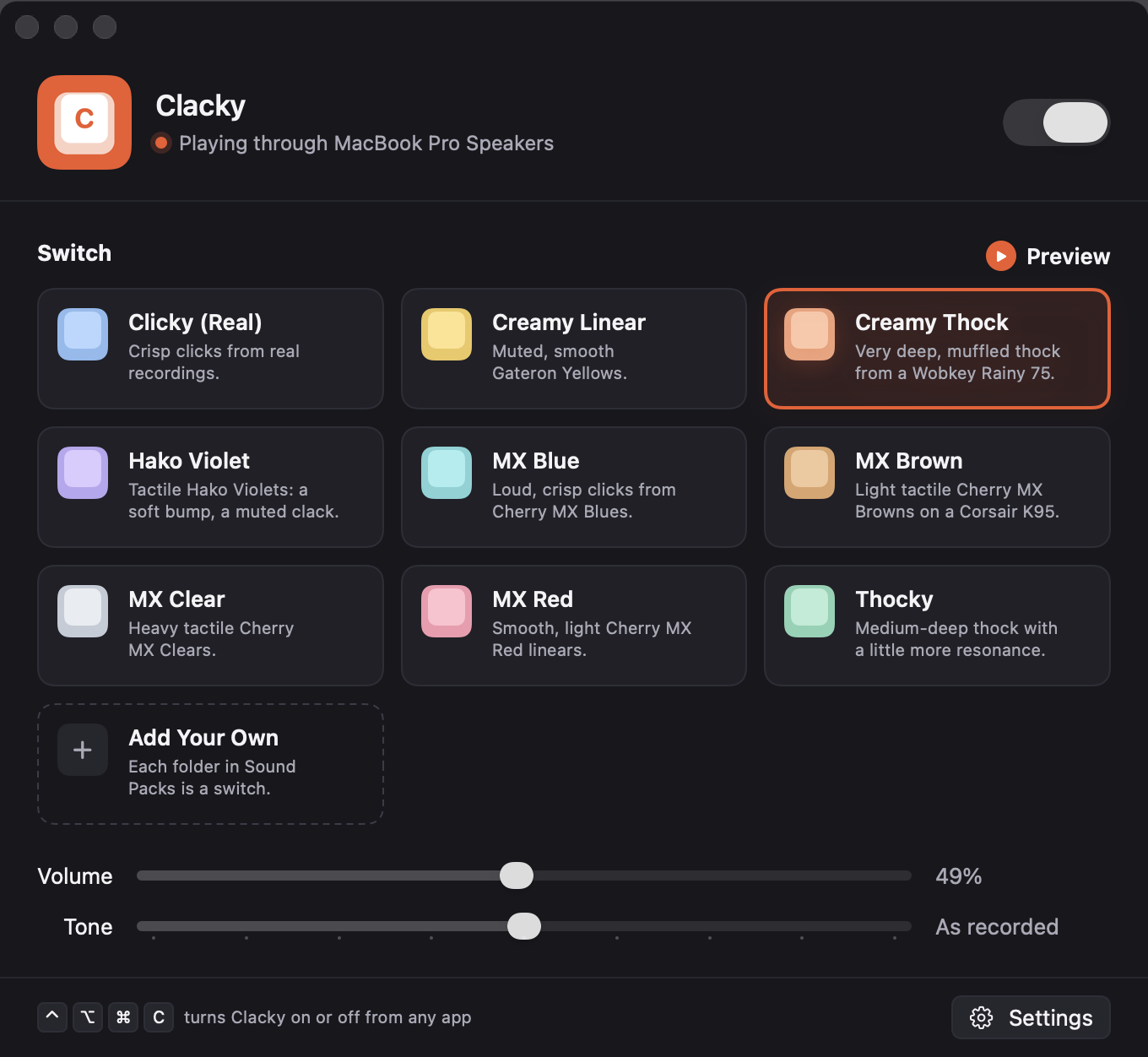
Task: Click the orange Creamy Thock keycap icon
Action: click(810, 334)
